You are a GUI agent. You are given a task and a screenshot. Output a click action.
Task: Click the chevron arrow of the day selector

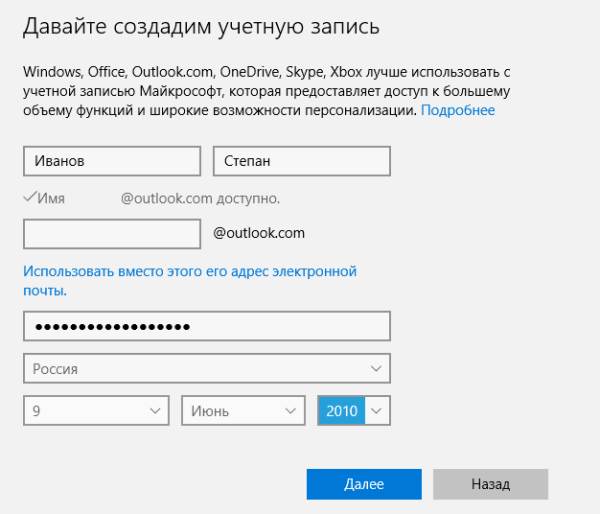coord(155,410)
